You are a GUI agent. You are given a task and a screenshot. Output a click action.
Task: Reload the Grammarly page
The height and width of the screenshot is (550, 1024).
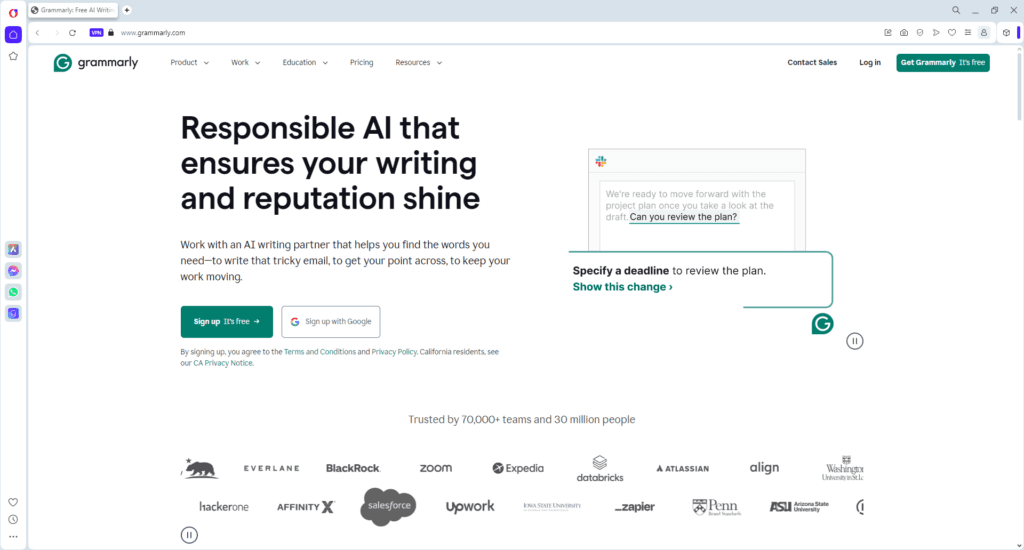72,33
